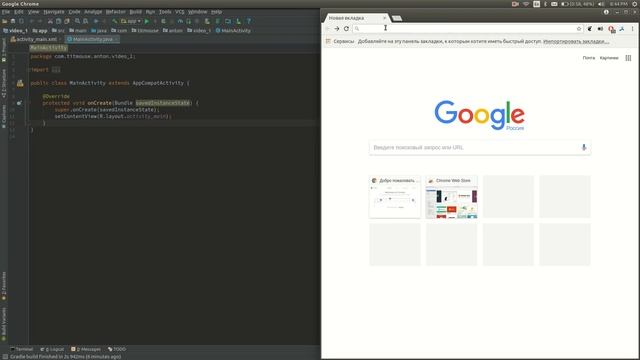Toggle the Terminal tool window
This screenshot has height=360, width=640.
click(x=22, y=349)
